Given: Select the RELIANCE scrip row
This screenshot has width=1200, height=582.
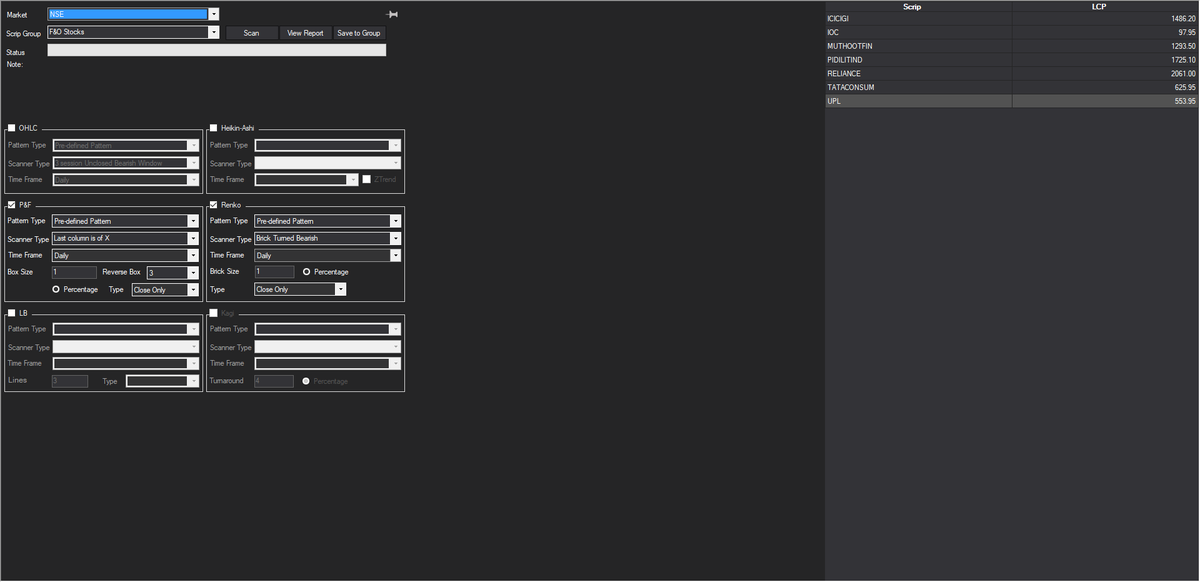Looking at the screenshot, I should coord(1012,74).
